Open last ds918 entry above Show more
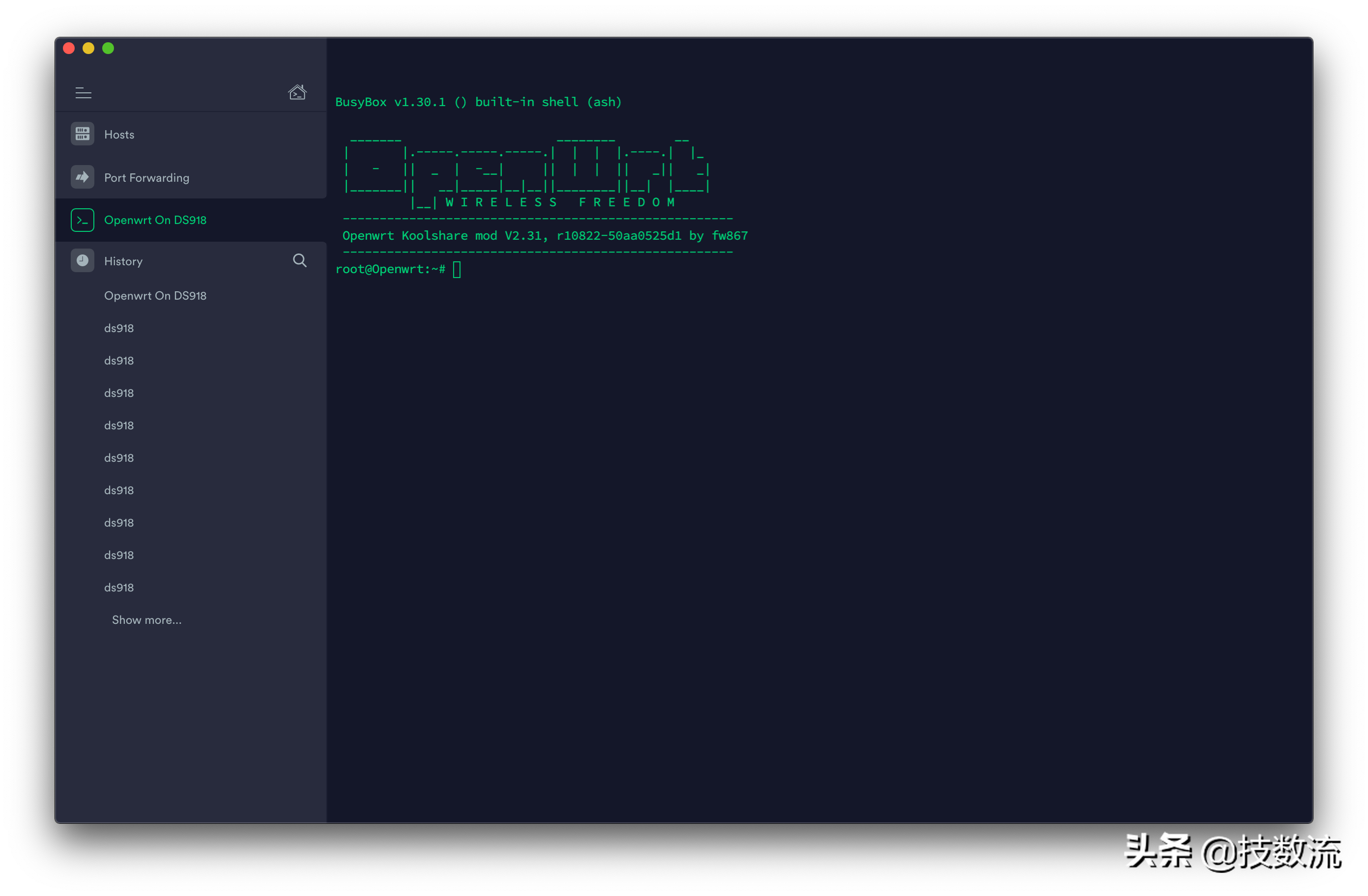Viewport: 1368px width, 896px height. (x=119, y=588)
